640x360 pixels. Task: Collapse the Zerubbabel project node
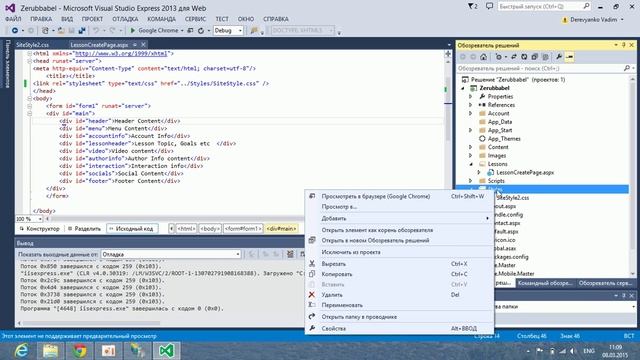click(463, 88)
